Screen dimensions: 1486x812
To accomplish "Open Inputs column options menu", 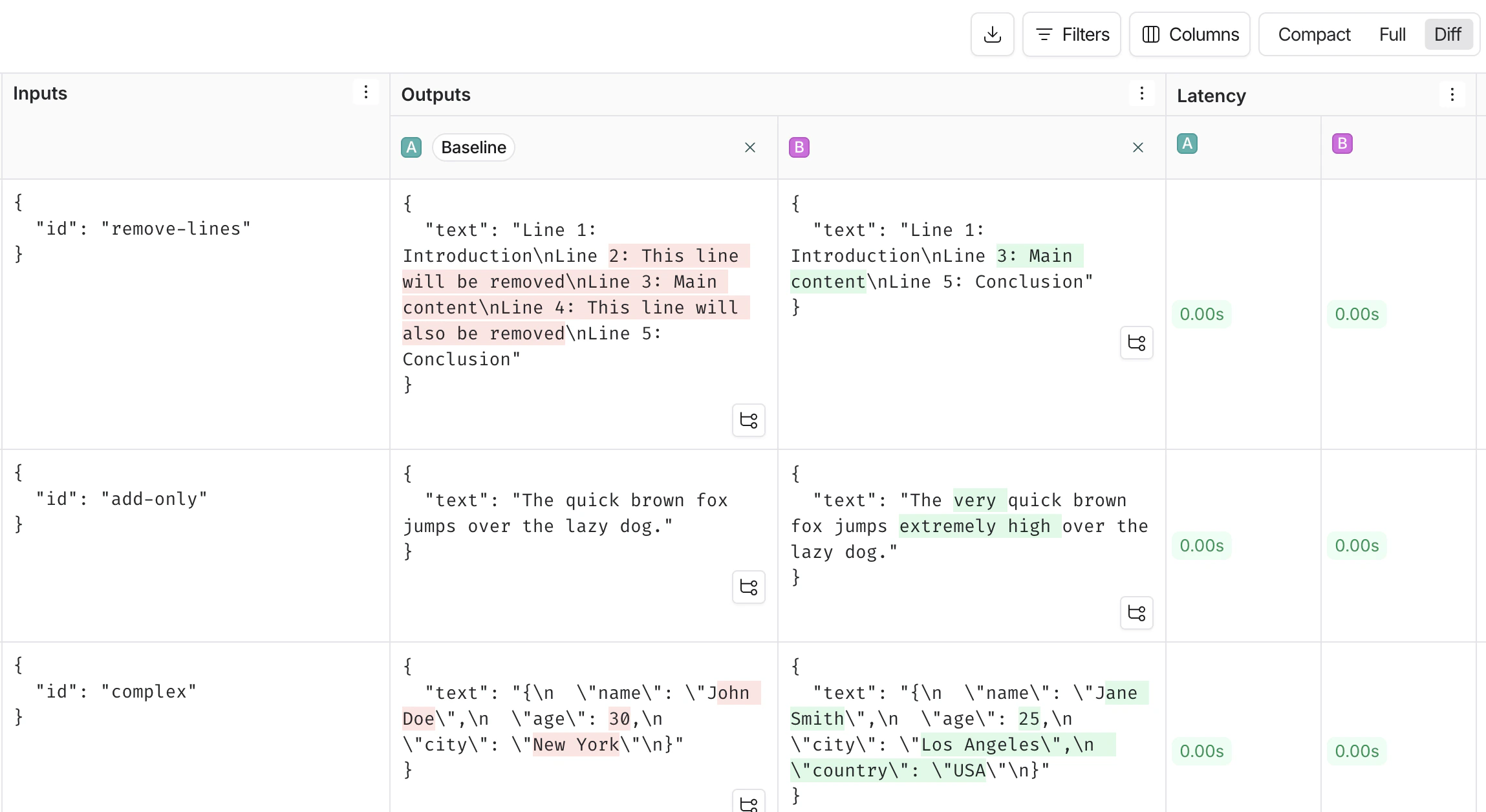I will (366, 92).
